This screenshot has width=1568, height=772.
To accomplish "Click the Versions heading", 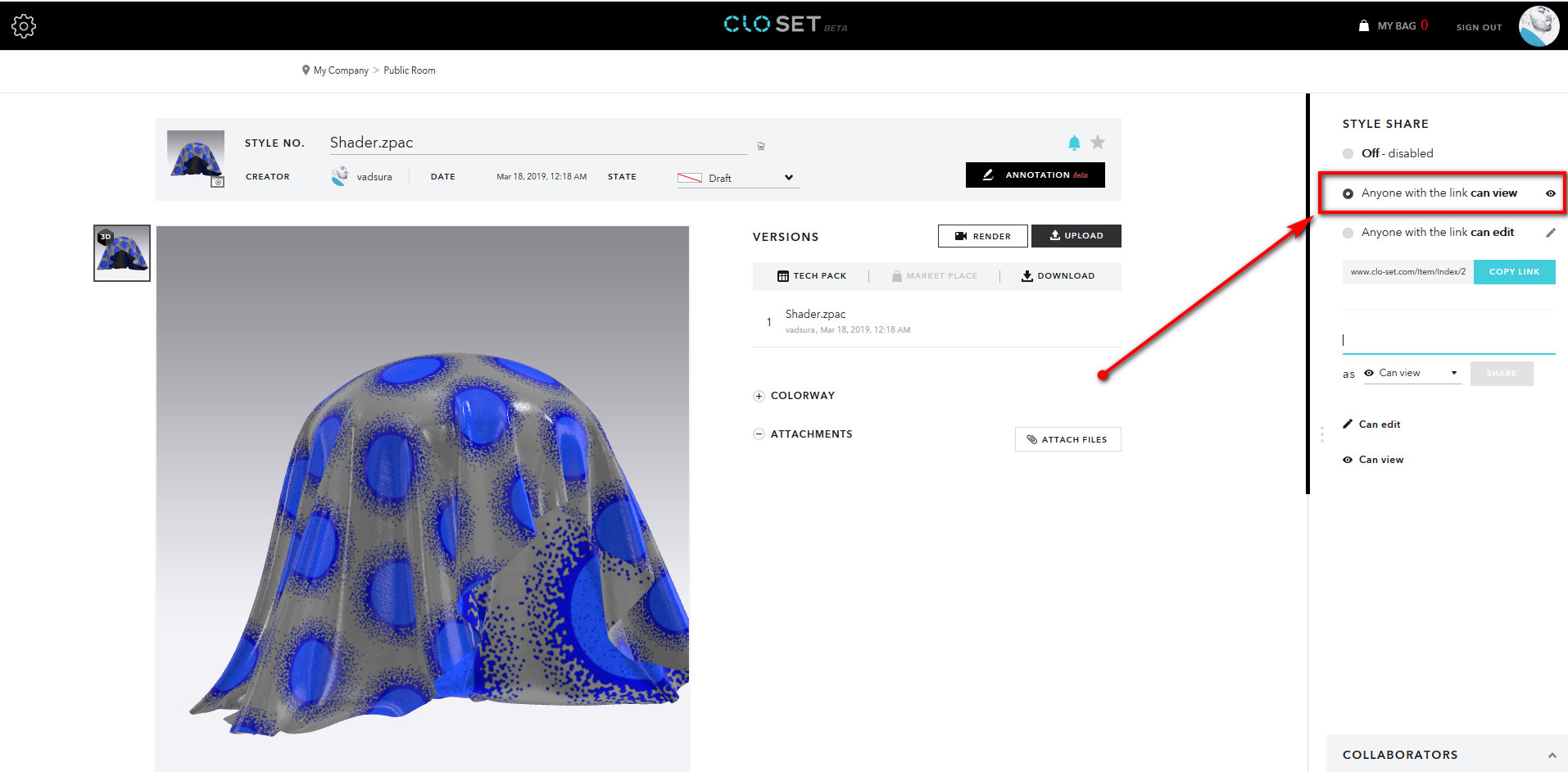I will 786,237.
